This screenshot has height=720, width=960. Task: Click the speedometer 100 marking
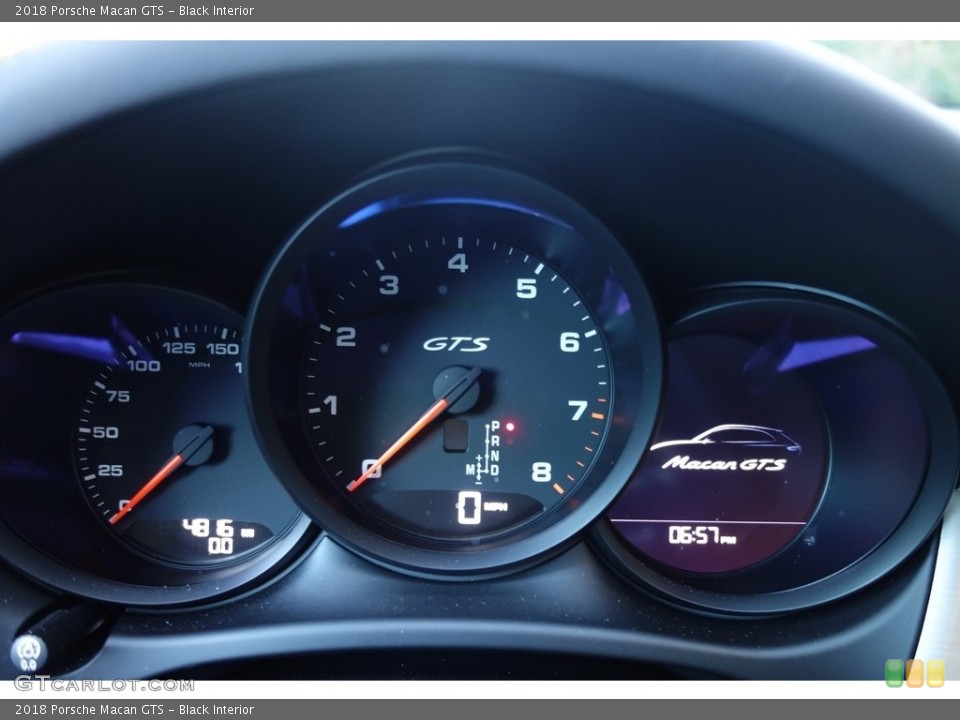(x=143, y=366)
